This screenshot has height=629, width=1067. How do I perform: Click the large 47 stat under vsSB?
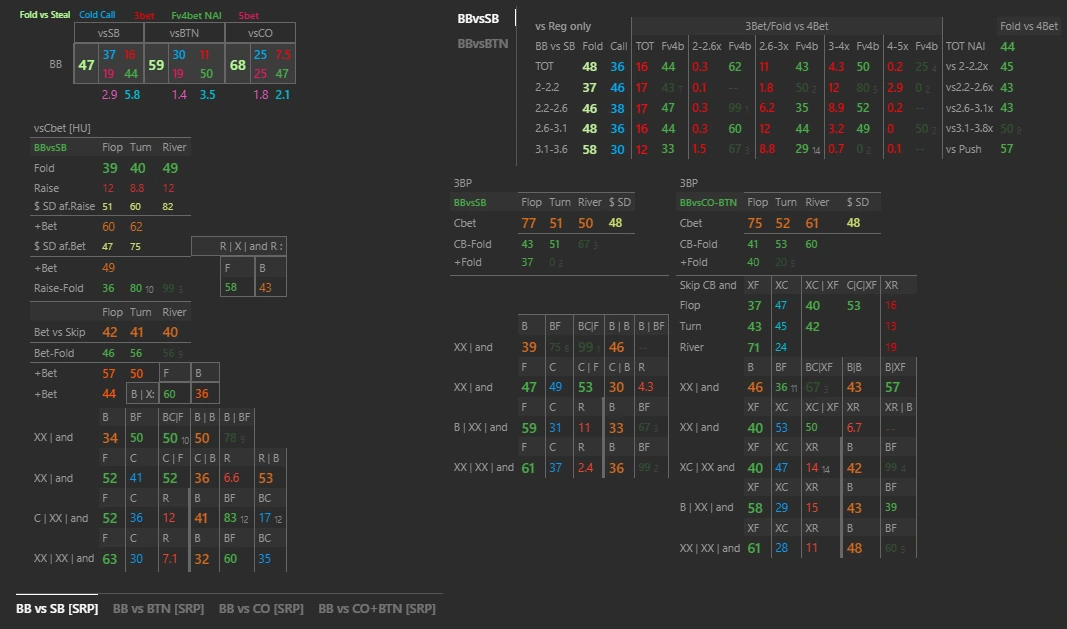(86, 65)
